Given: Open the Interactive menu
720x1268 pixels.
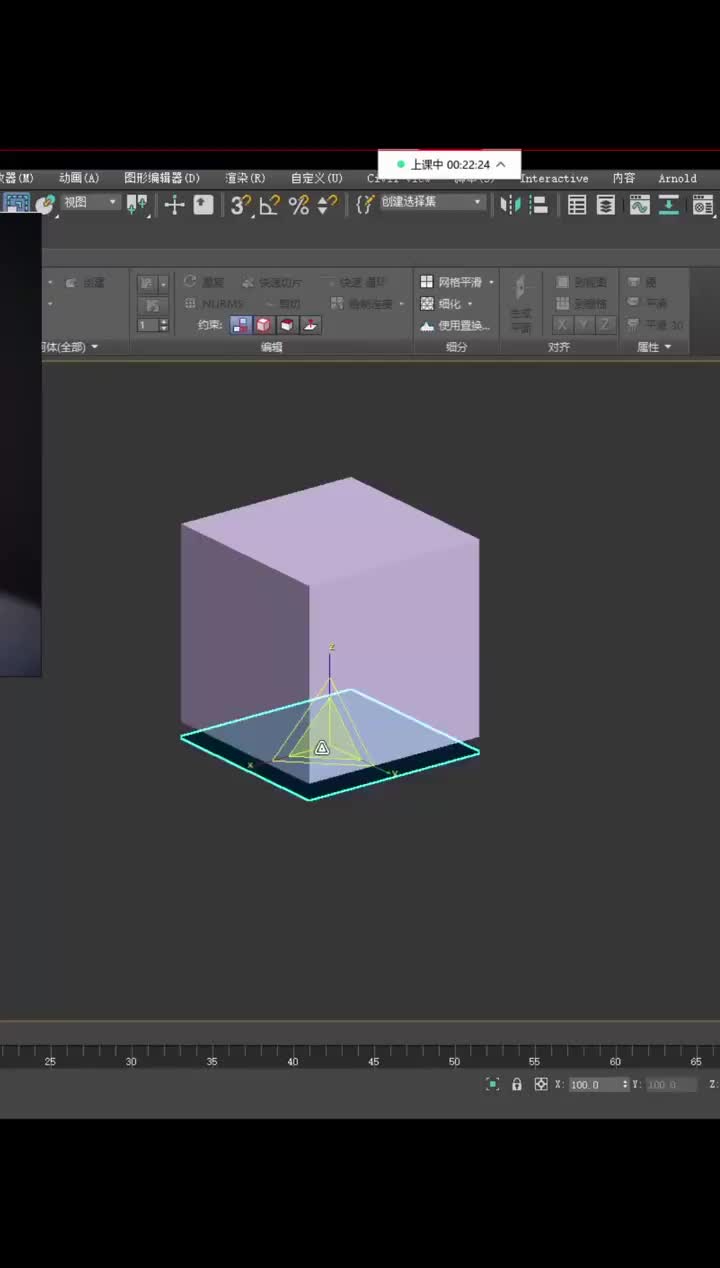Looking at the screenshot, I should [x=554, y=178].
